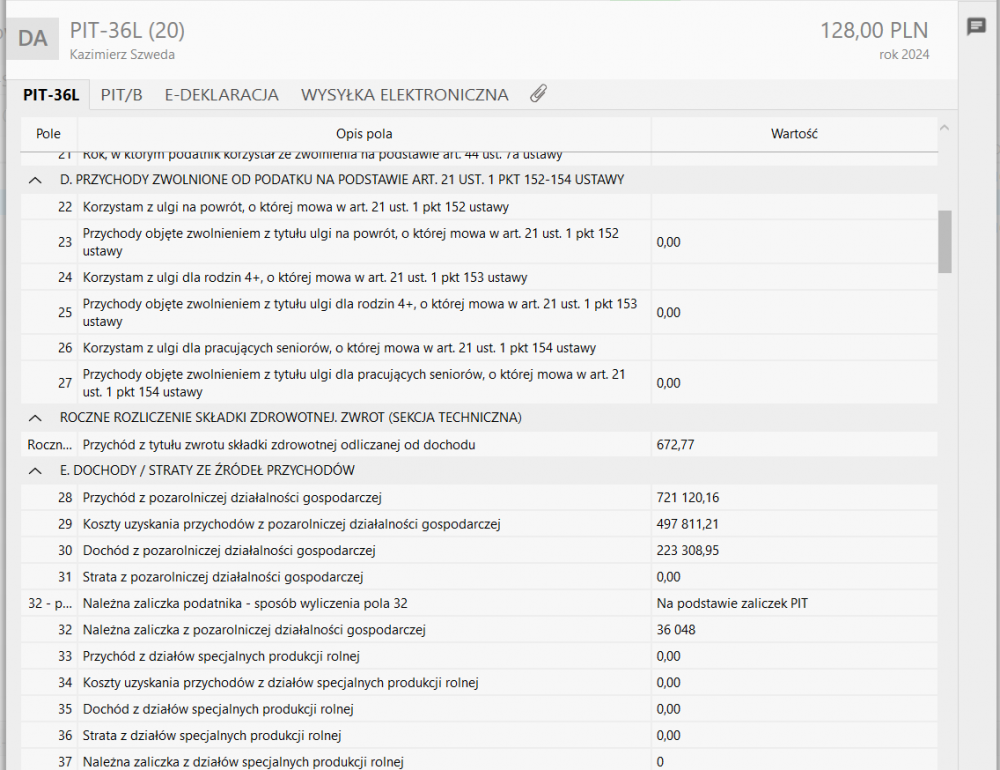The height and width of the screenshot is (770, 1000).
Task: Collapse section D. Przychody zwolnione od podatku
Action: [35, 180]
